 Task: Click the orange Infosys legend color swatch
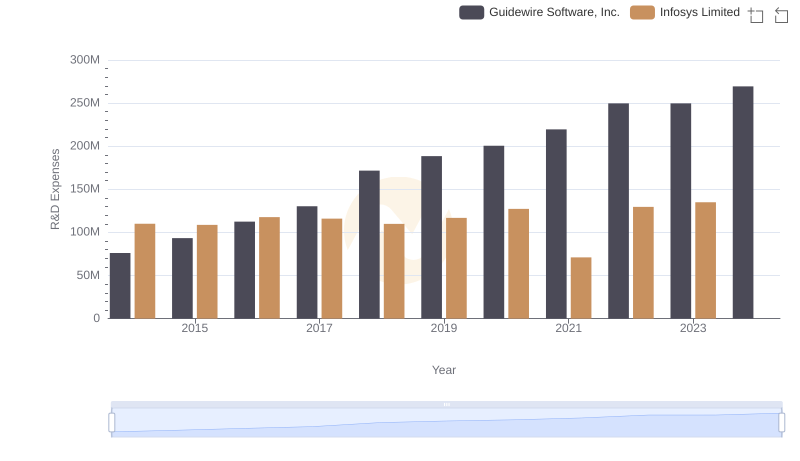click(x=642, y=12)
